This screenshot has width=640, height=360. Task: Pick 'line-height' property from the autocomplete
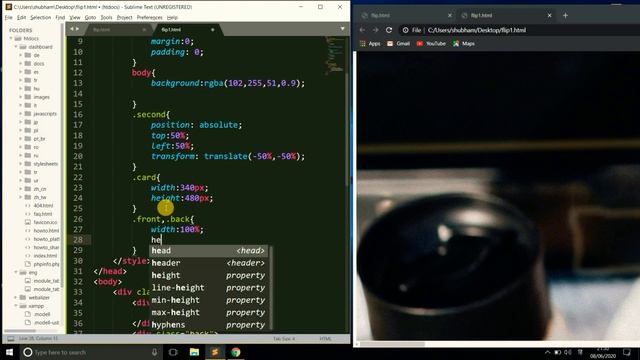pos(208,288)
